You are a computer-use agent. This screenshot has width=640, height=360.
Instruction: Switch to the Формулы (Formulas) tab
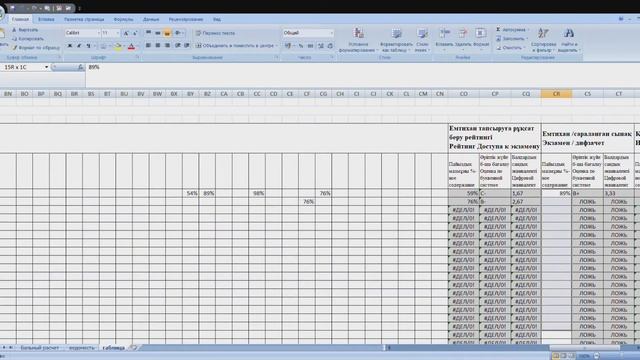(123, 19)
